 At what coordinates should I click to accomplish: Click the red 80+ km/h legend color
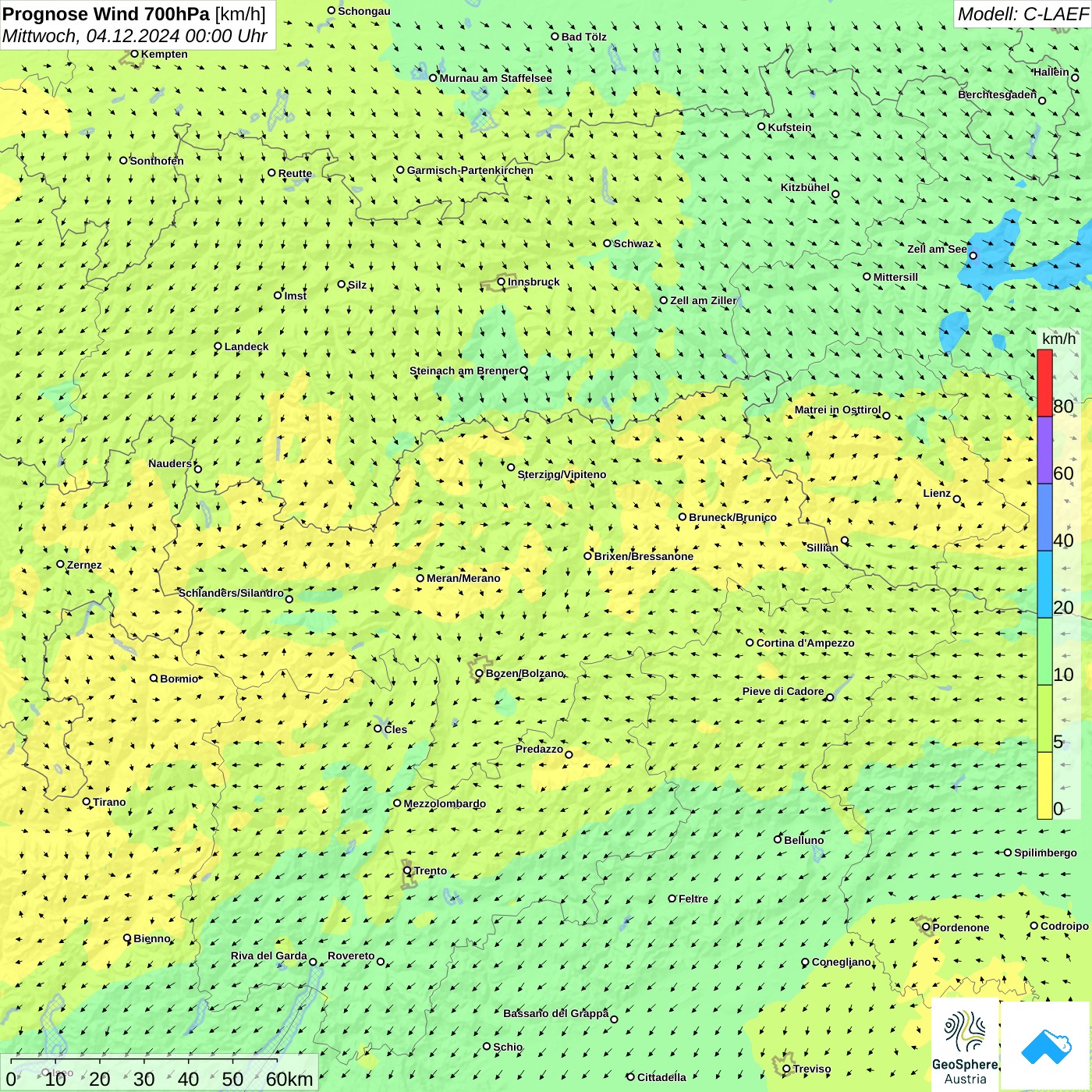1044,383
